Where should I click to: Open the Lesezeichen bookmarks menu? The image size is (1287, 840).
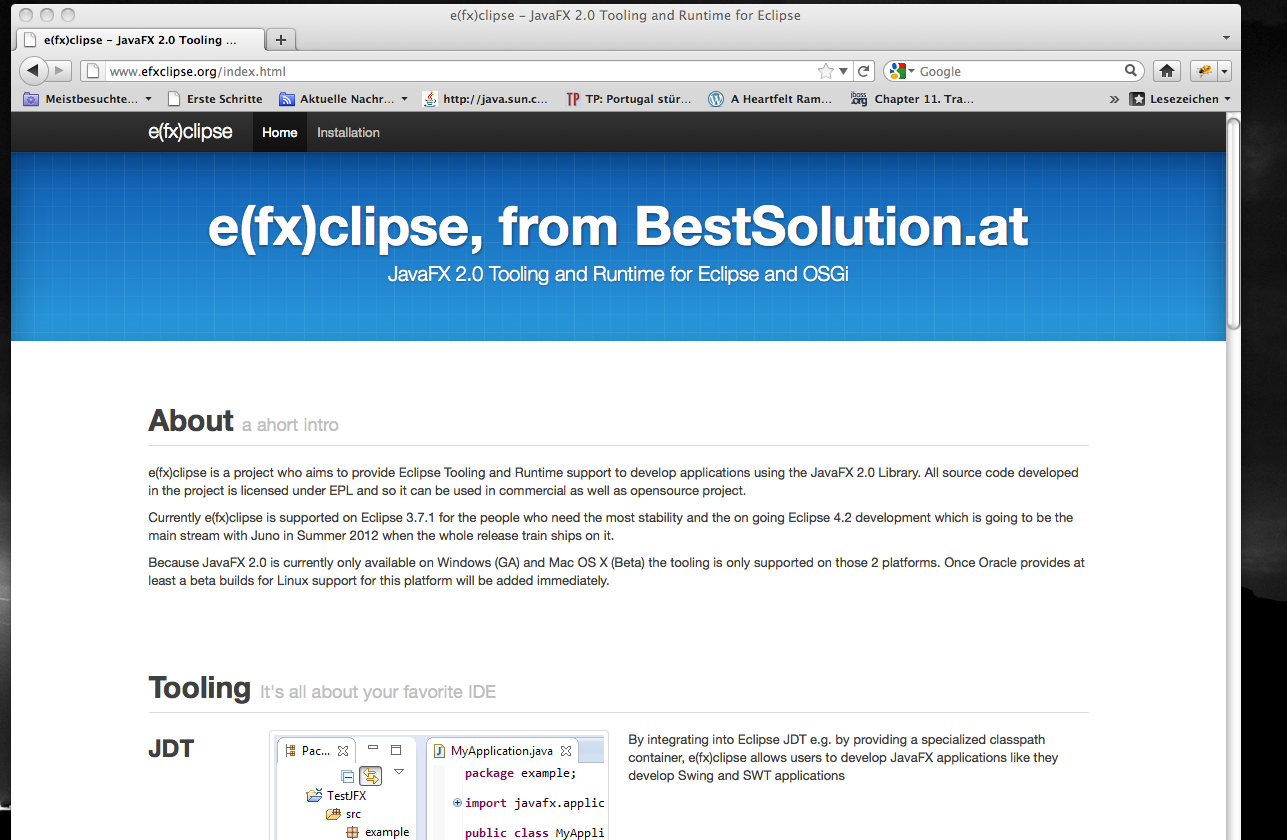click(1179, 99)
